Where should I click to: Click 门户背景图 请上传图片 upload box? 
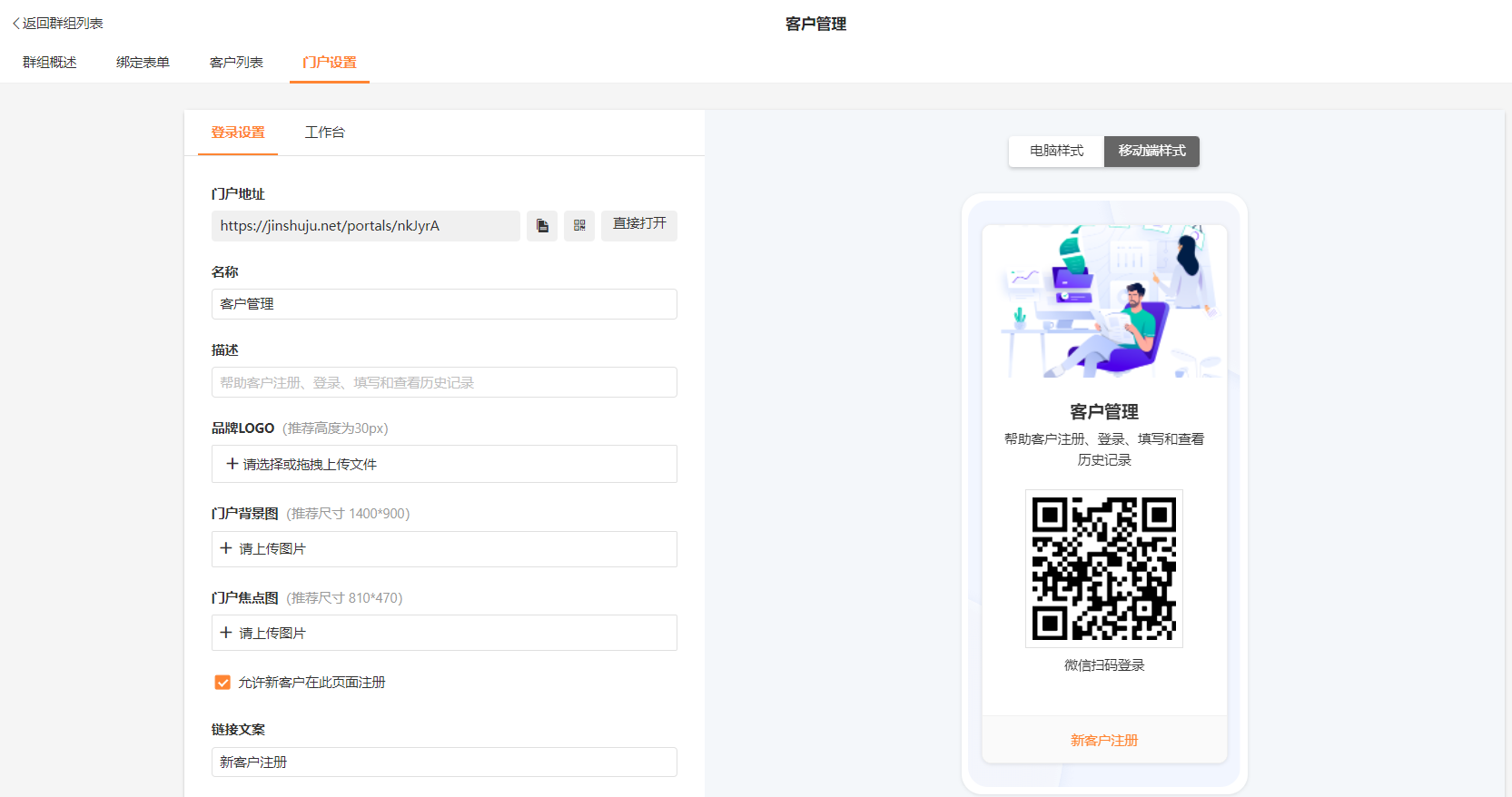444,549
